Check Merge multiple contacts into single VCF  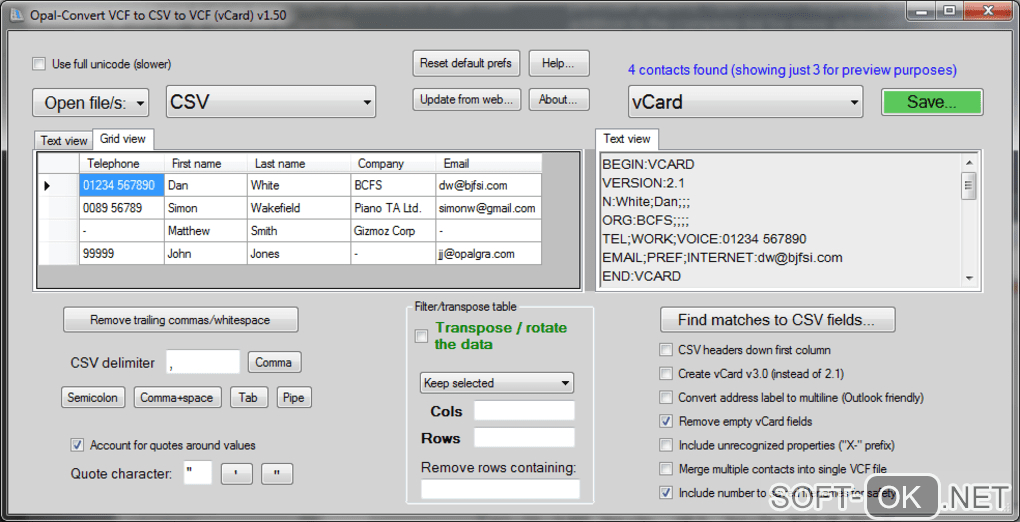(x=665, y=469)
